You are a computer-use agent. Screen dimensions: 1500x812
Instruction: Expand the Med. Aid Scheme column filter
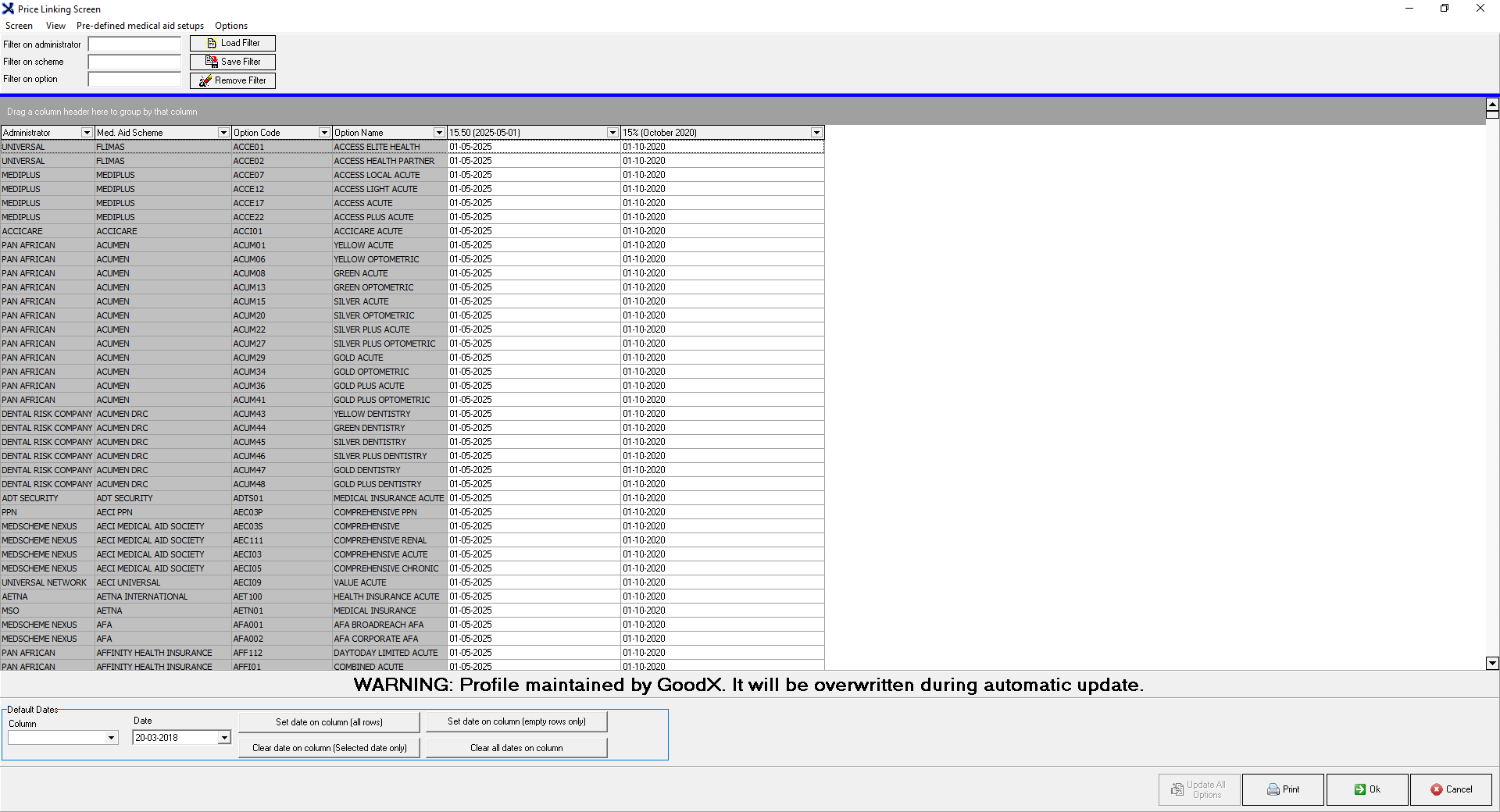coord(223,133)
